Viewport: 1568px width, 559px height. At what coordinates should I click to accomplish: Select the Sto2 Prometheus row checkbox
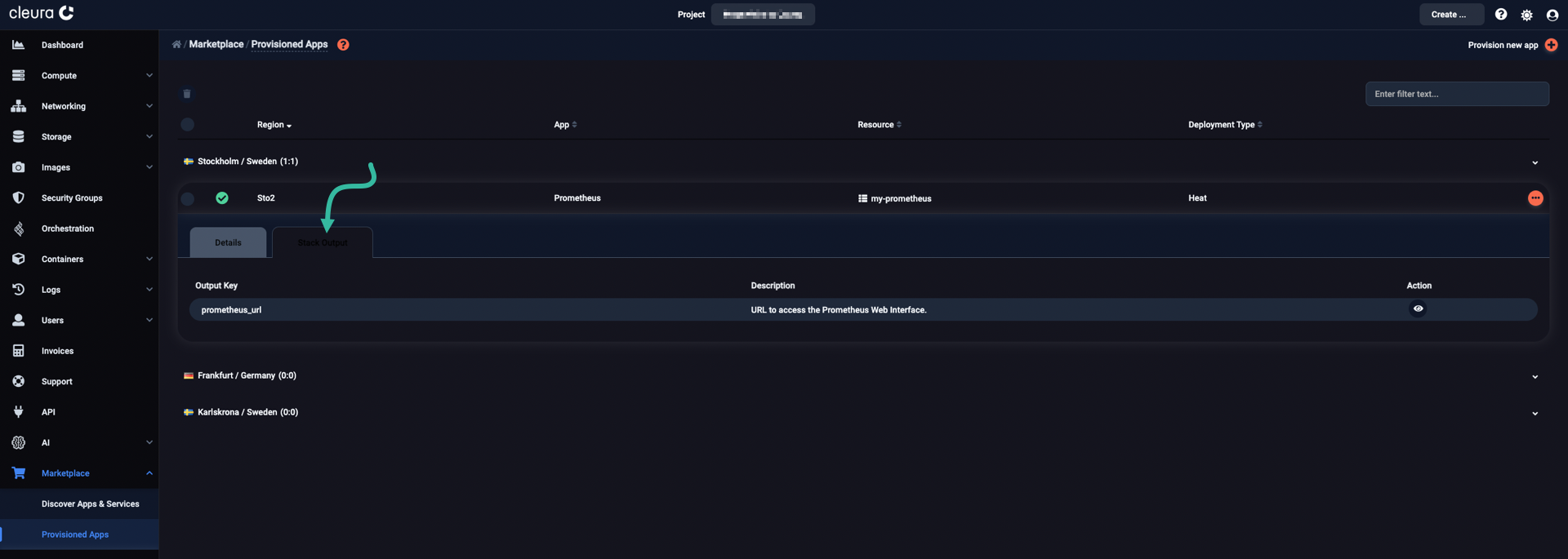188,198
